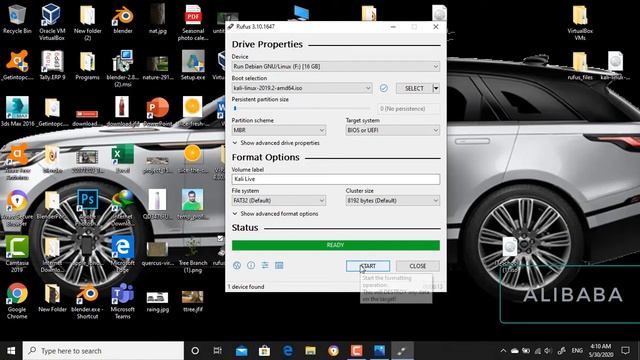The image size is (640, 360).
Task: Select the Google Chrome desktop shortcut
Action: pyautogui.click(x=17, y=301)
